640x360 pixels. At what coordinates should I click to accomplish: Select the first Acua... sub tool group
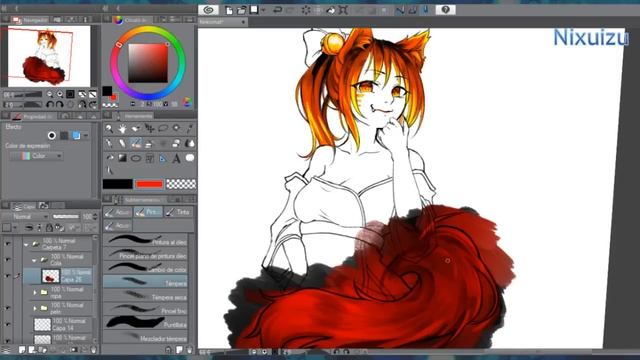(118, 212)
